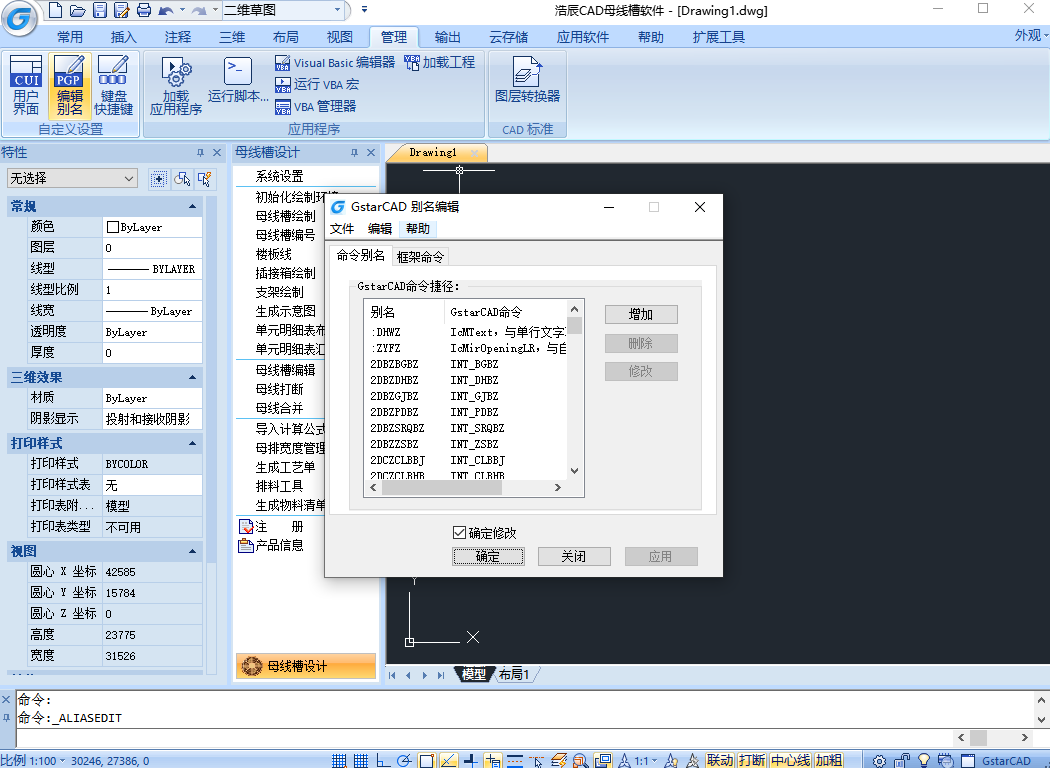Click the GstarCAD application logo button

(x=19, y=18)
